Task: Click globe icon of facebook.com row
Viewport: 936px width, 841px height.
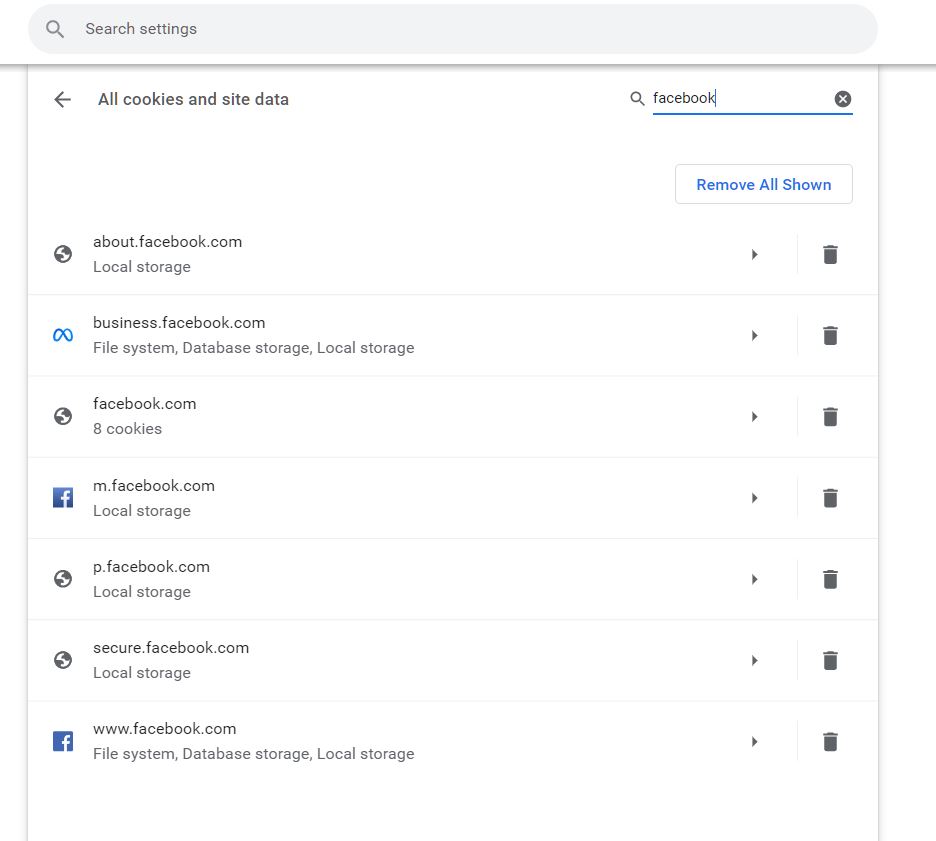Action: [x=63, y=416]
